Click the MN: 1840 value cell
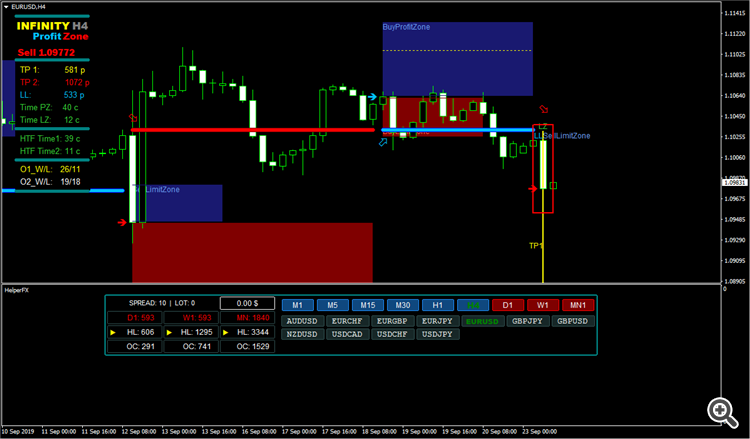 (247, 318)
